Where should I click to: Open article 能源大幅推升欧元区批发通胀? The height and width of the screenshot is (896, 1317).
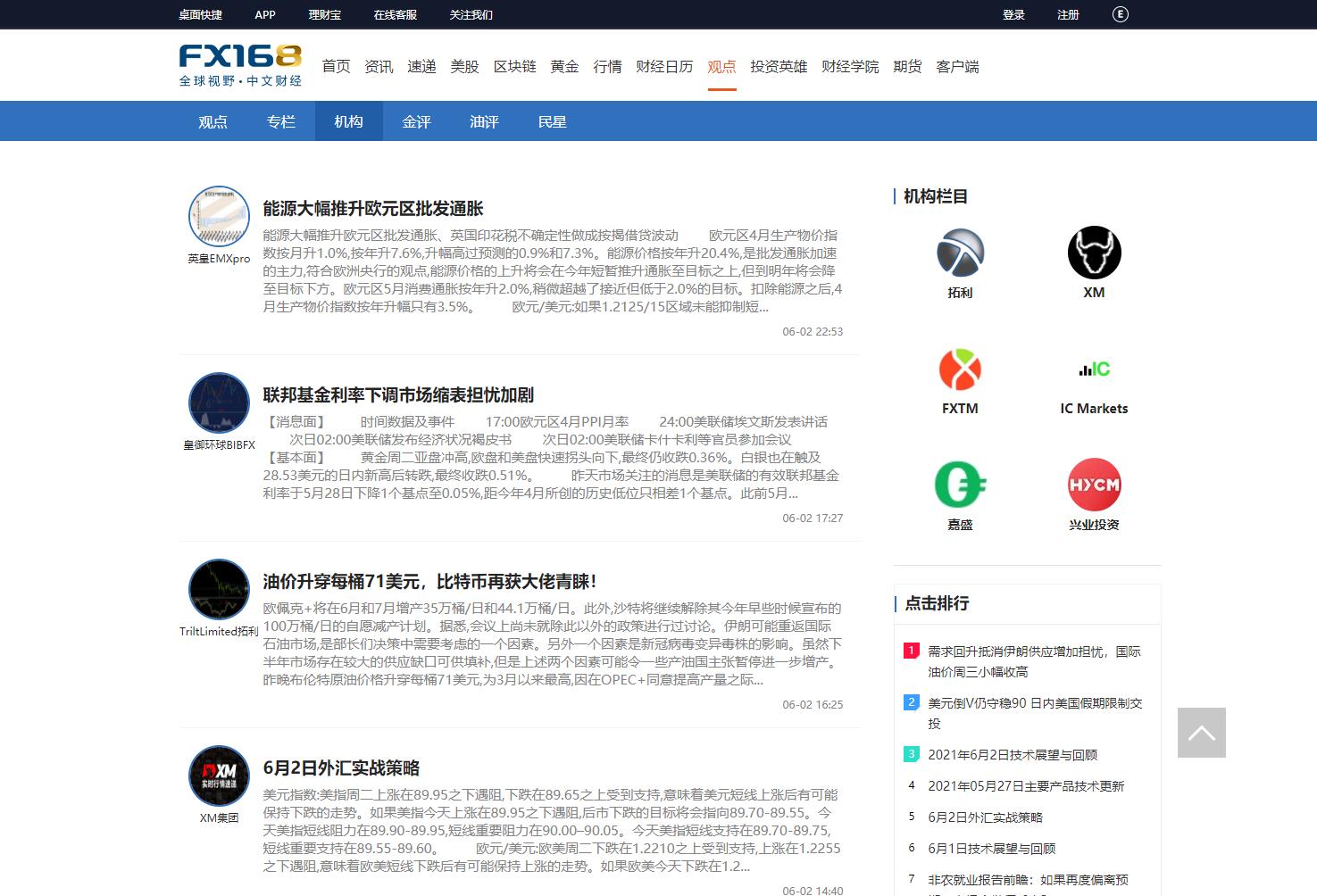[x=372, y=209]
